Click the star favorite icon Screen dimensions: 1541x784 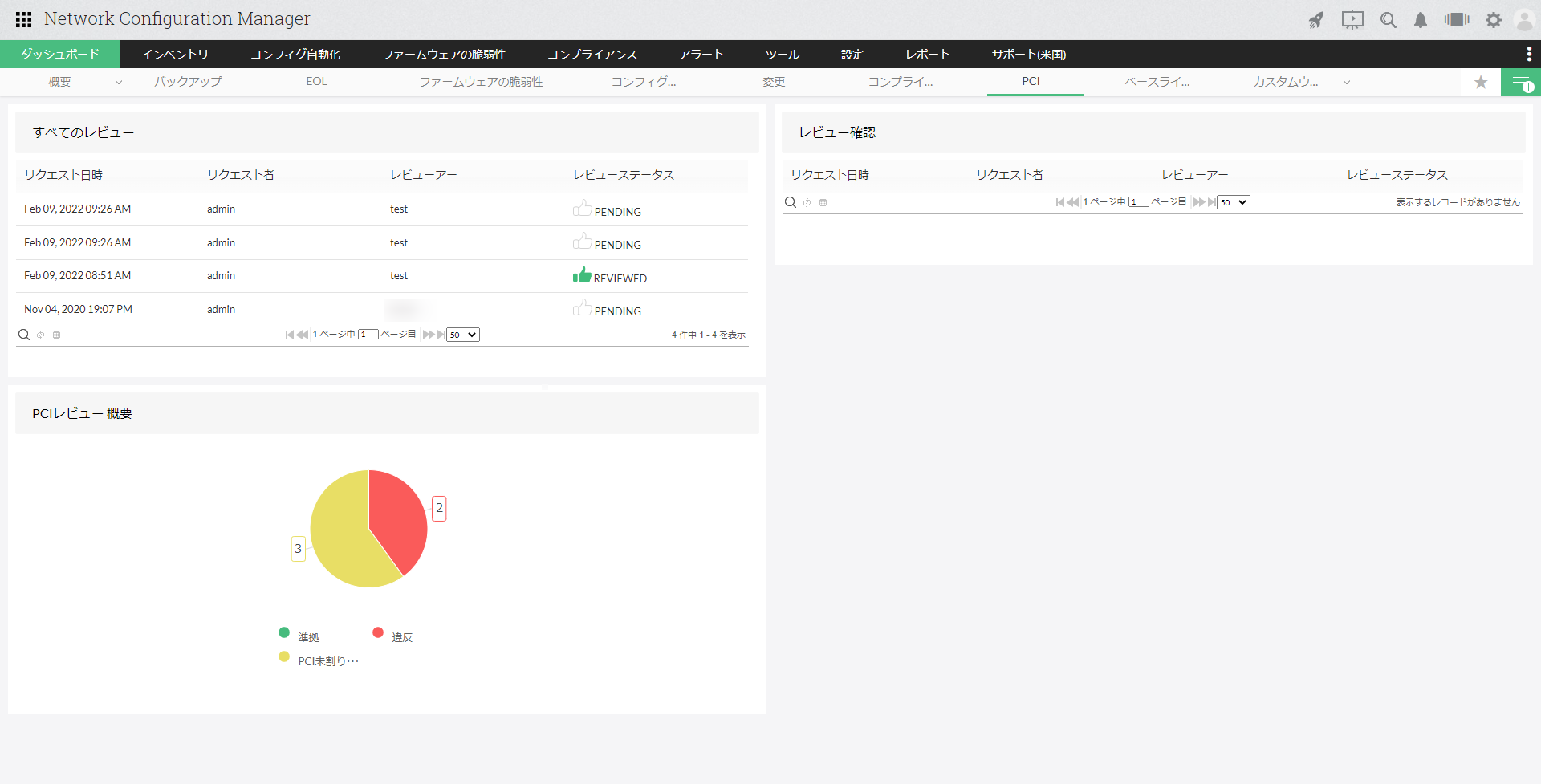[x=1481, y=82]
